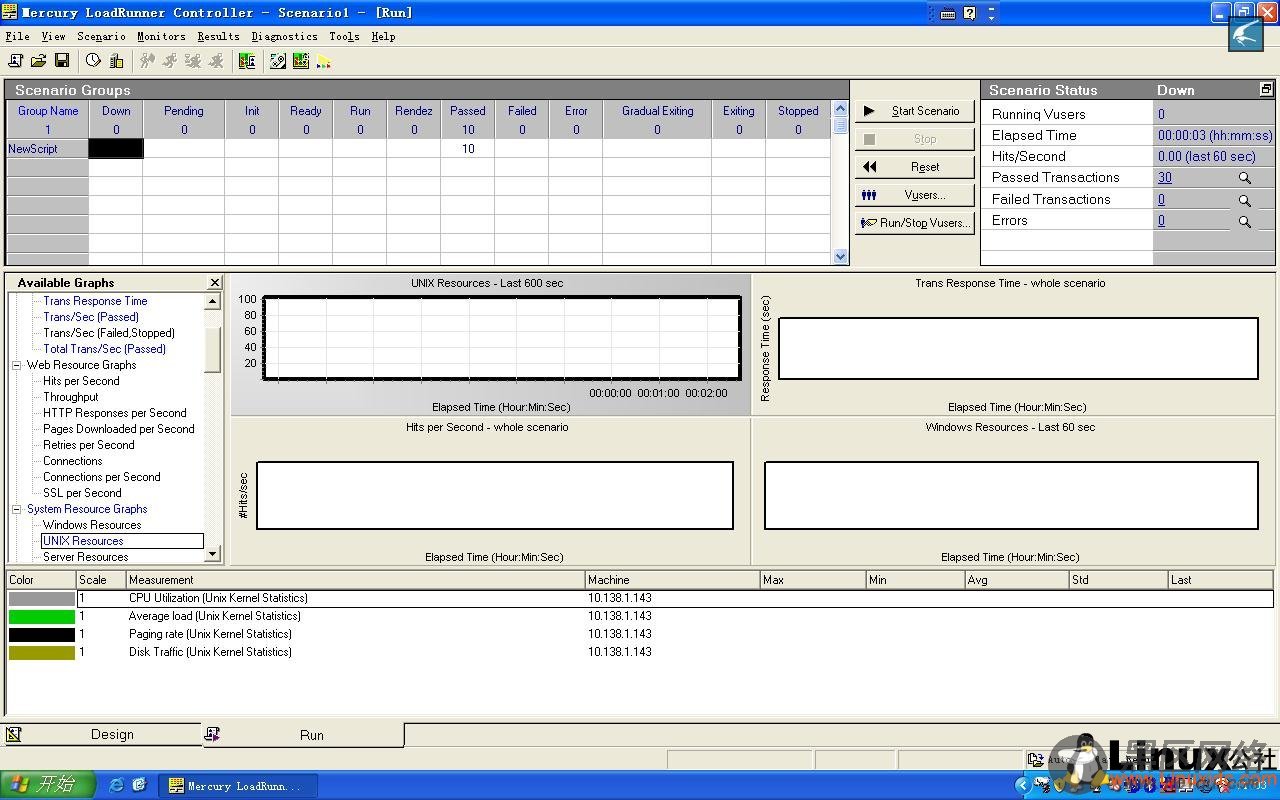The image size is (1280, 800).
Task: Switch to the Run tab
Action: point(303,735)
